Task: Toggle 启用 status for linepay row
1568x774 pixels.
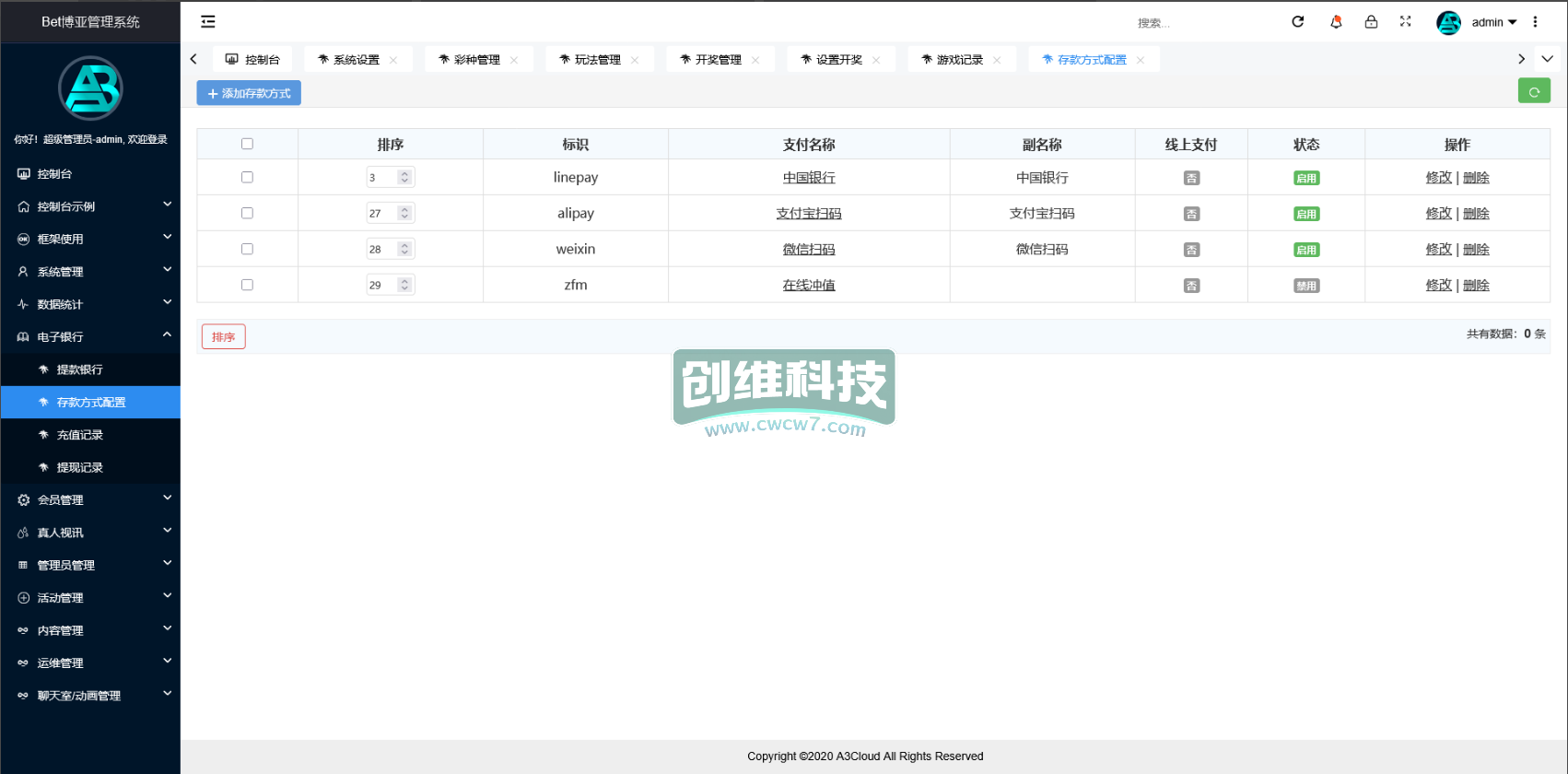Action: (x=1306, y=178)
